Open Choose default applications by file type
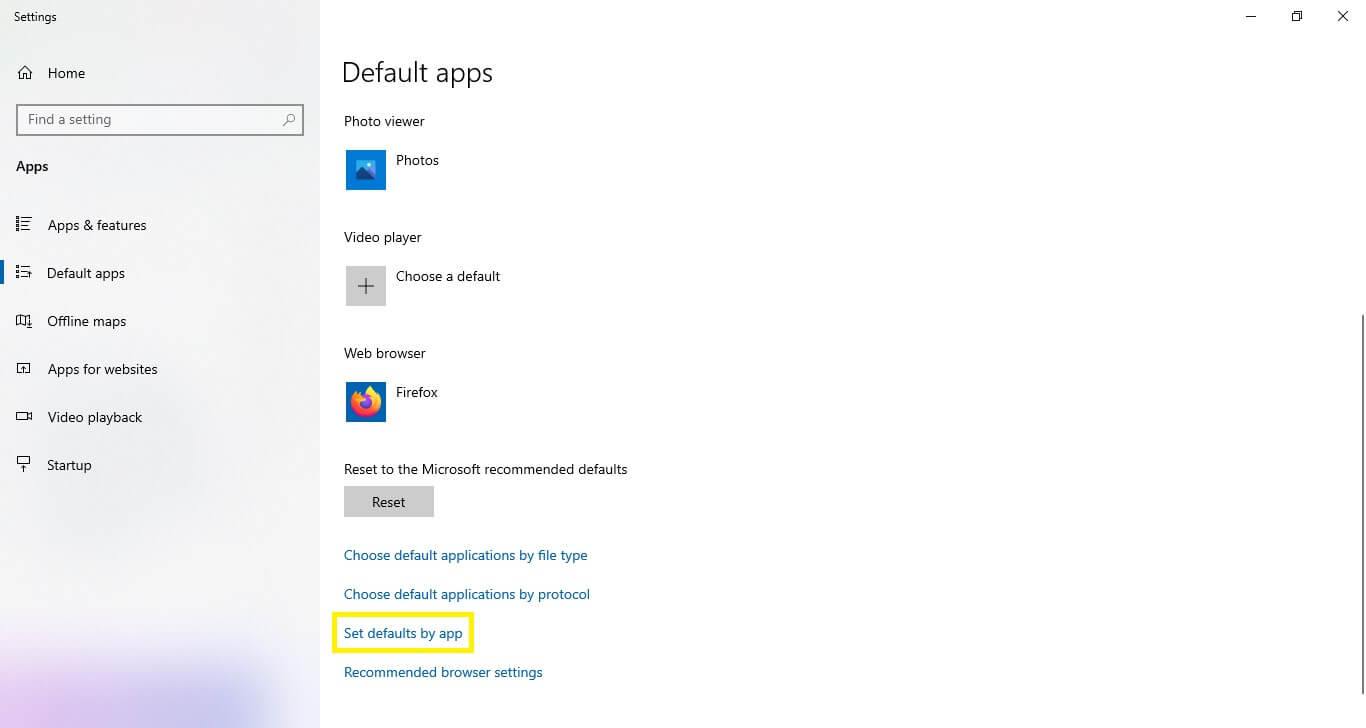Image resolution: width=1366 pixels, height=728 pixels. 466,555
